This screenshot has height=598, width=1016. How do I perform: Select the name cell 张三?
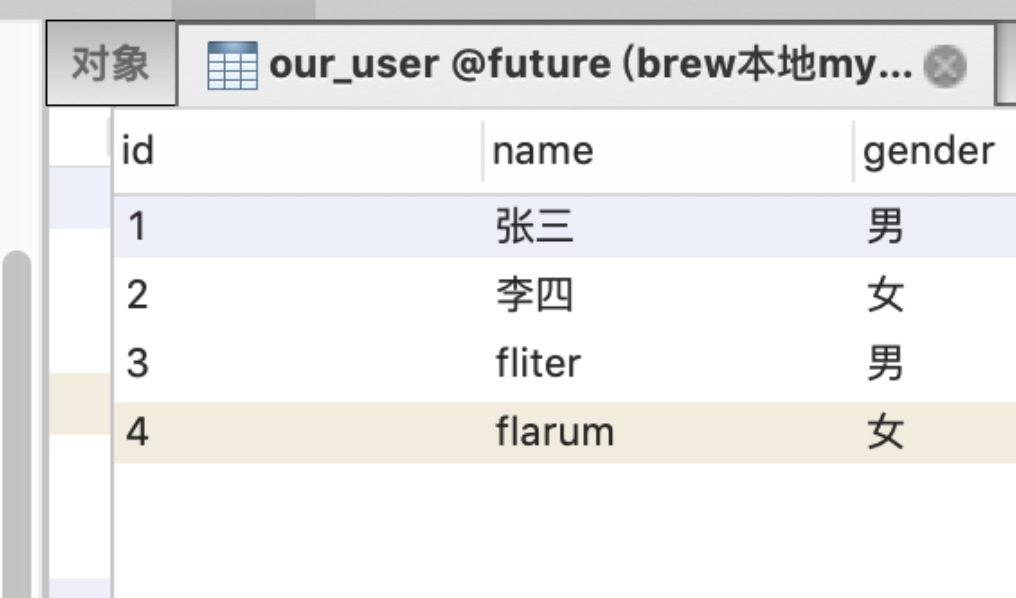pos(534,227)
